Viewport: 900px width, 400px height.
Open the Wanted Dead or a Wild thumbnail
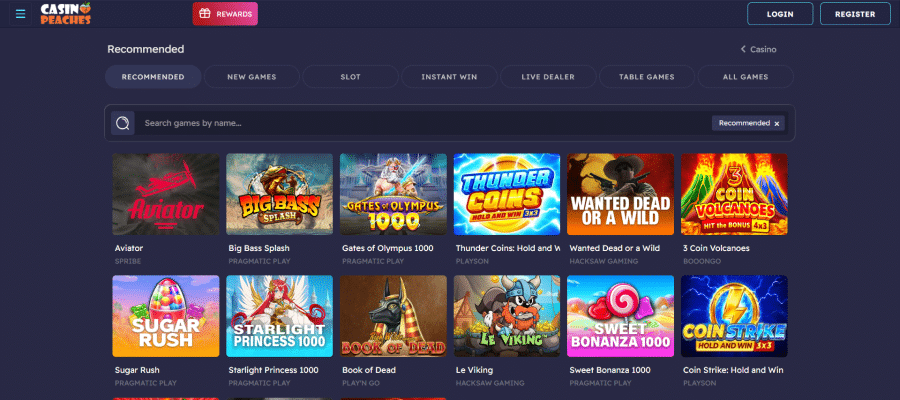tap(620, 194)
